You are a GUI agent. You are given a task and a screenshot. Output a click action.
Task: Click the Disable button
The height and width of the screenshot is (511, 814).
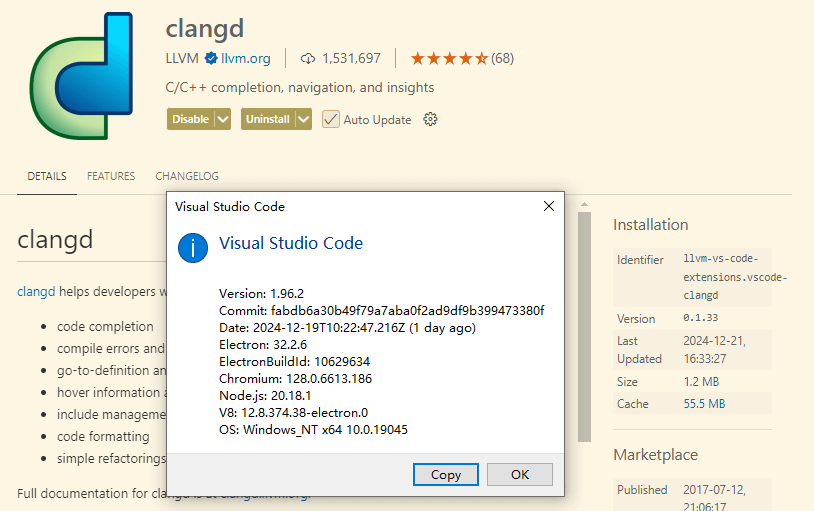191,119
